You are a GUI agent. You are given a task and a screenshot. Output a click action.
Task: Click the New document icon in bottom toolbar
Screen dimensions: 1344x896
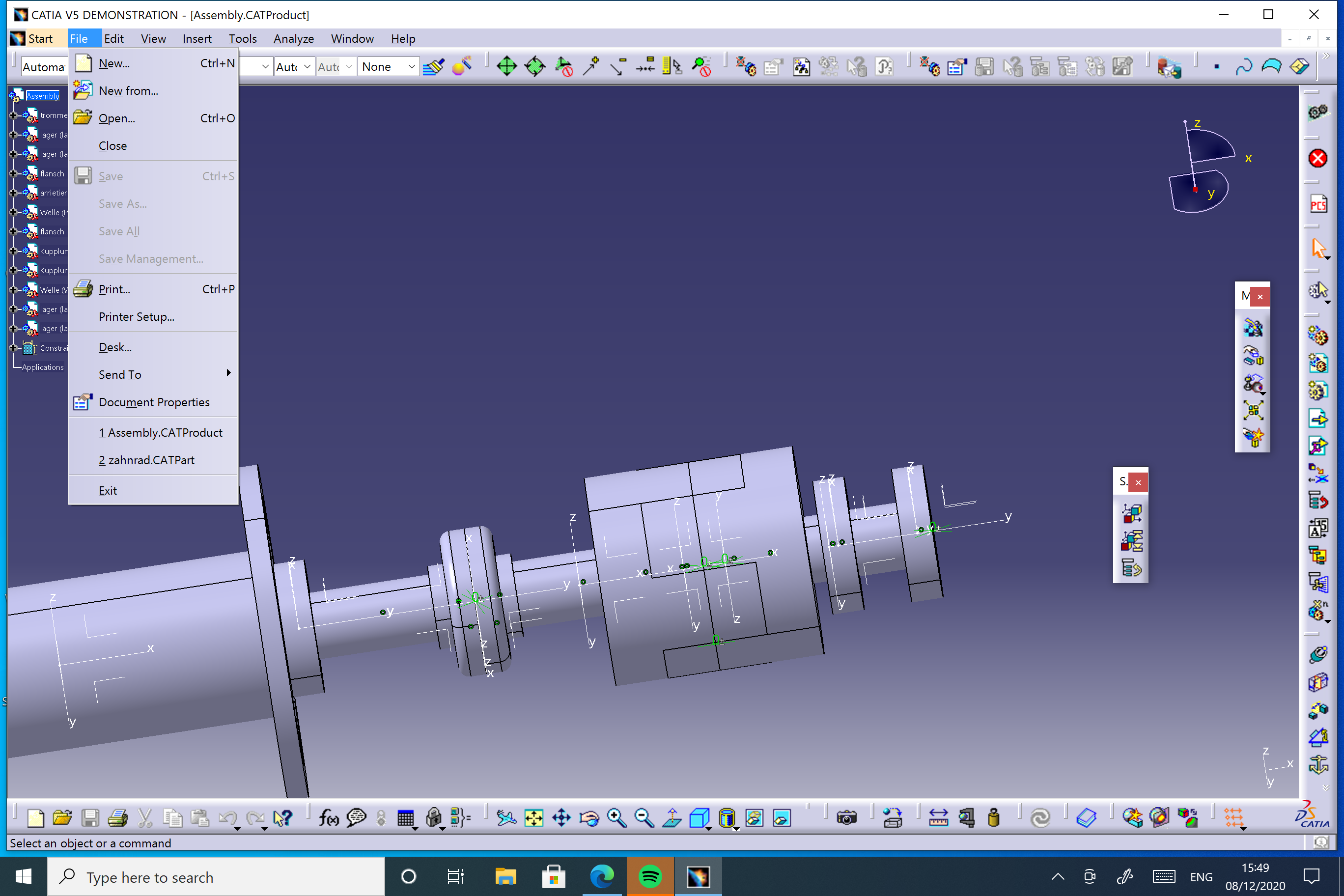click(35, 818)
